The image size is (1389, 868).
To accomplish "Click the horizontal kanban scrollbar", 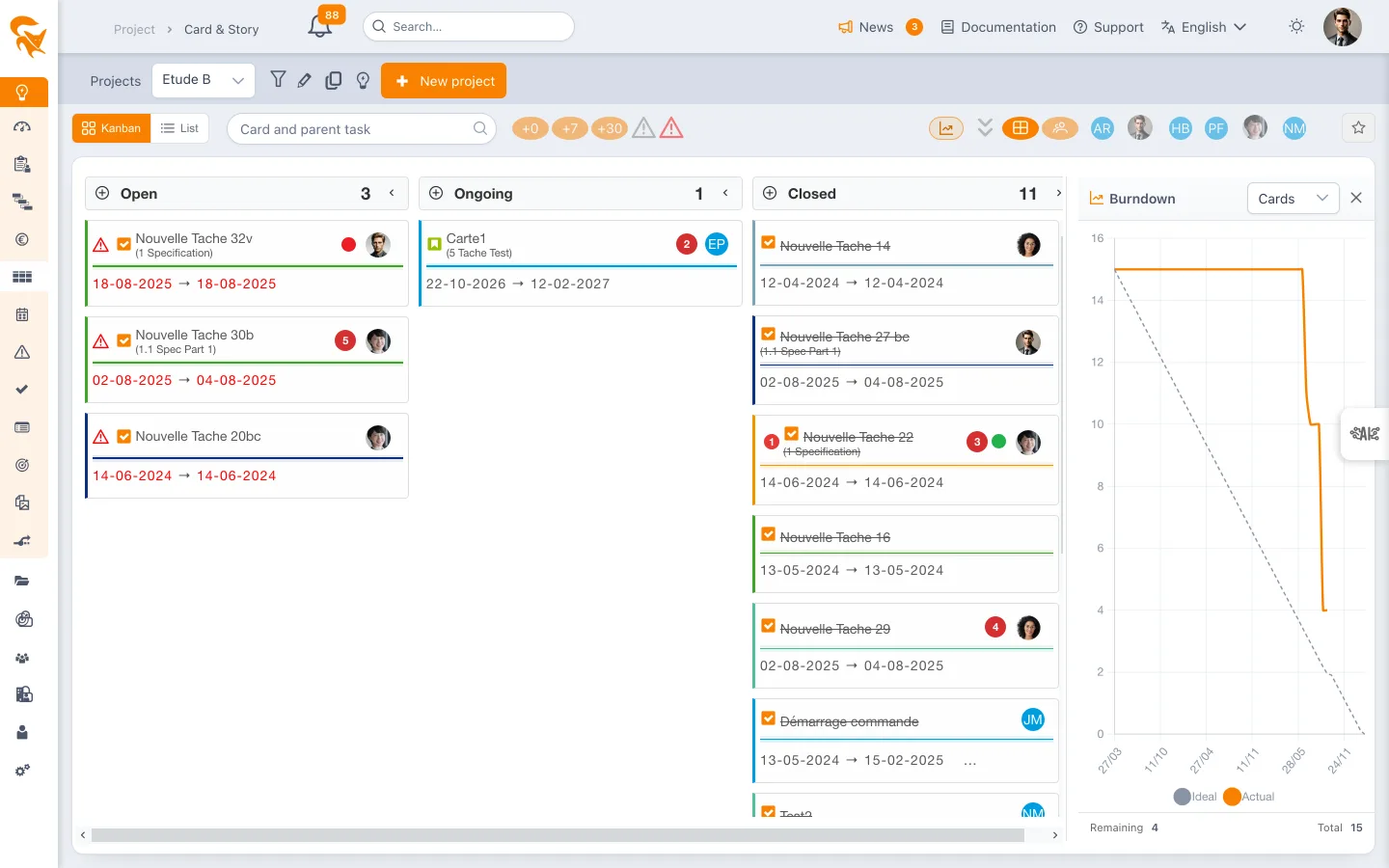I will [558, 835].
